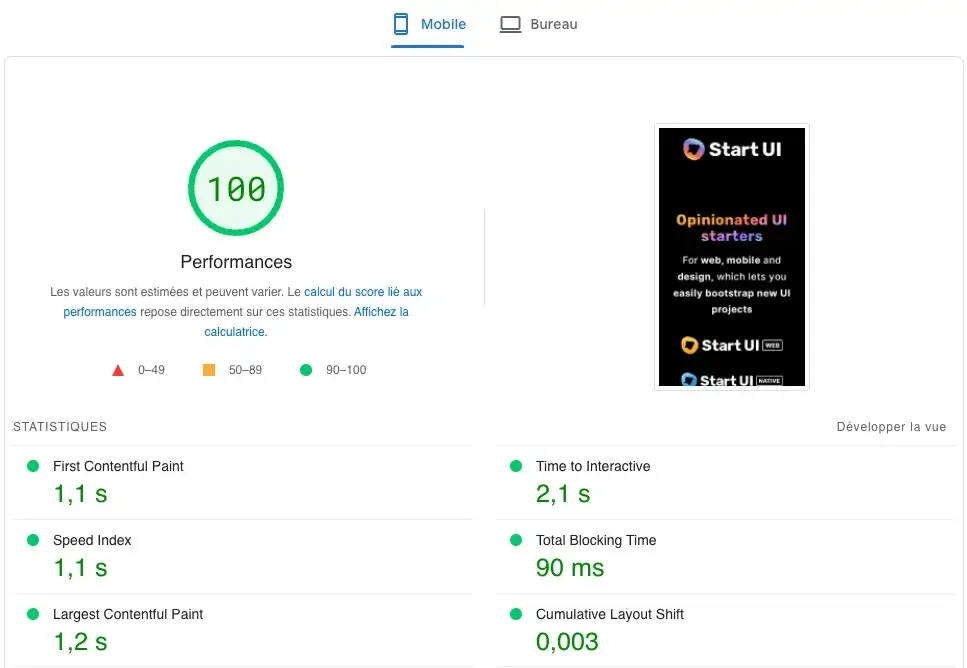The image size is (967, 668).
Task: Click the red triangle 0–49 legend icon
Action: [118, 369]
